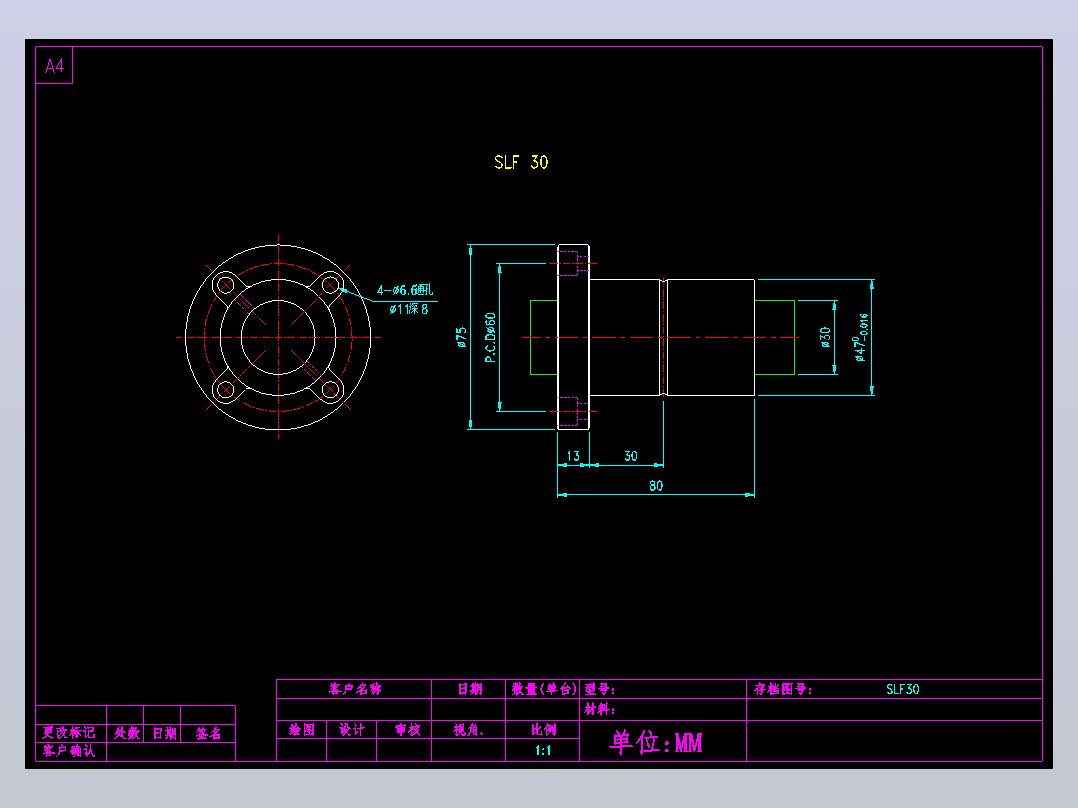
Task: Click the 客户名称 title block cell
Action: 354,689
